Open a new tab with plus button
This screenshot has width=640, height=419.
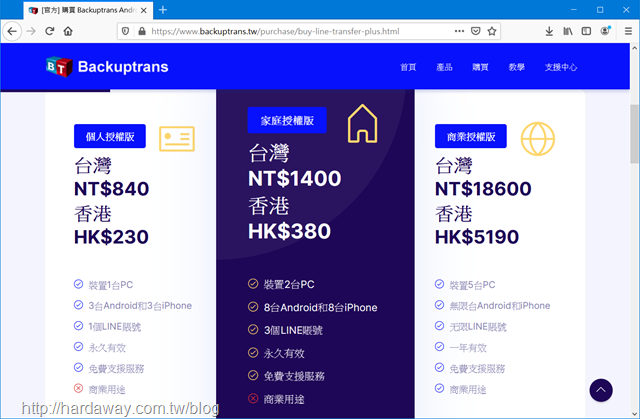(x=163, y=10)
